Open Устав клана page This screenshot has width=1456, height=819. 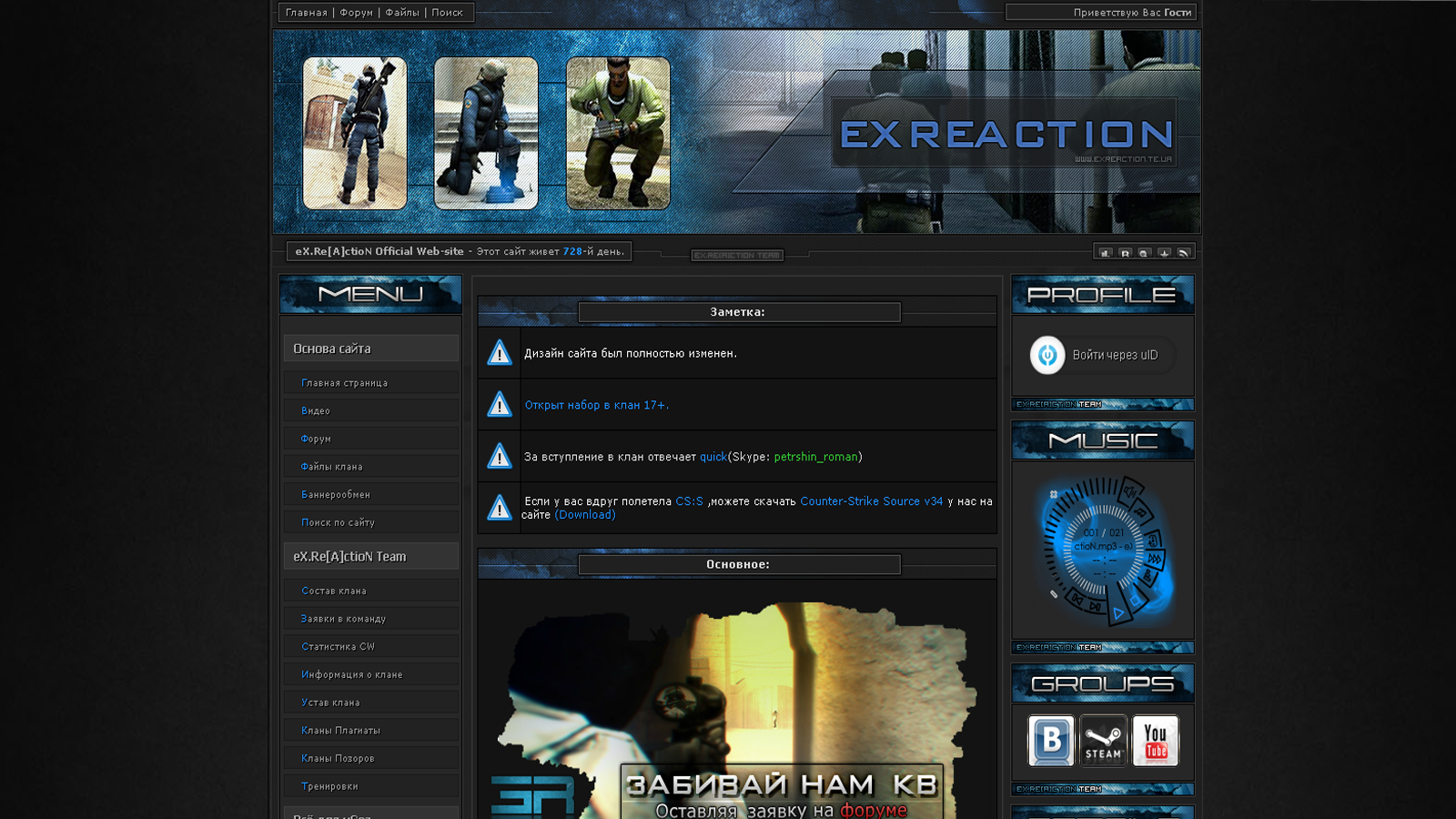371,703
